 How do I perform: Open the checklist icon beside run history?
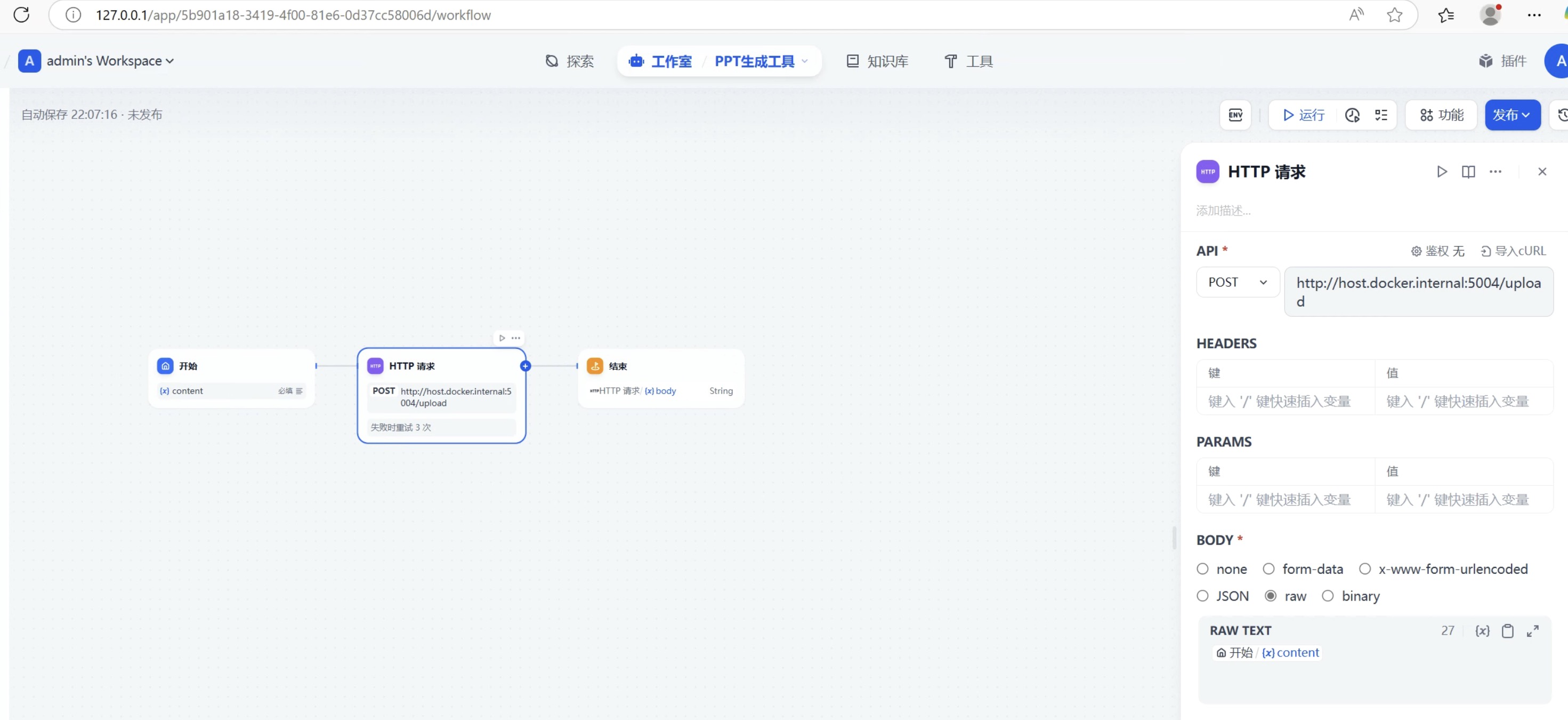(1381, 115)
